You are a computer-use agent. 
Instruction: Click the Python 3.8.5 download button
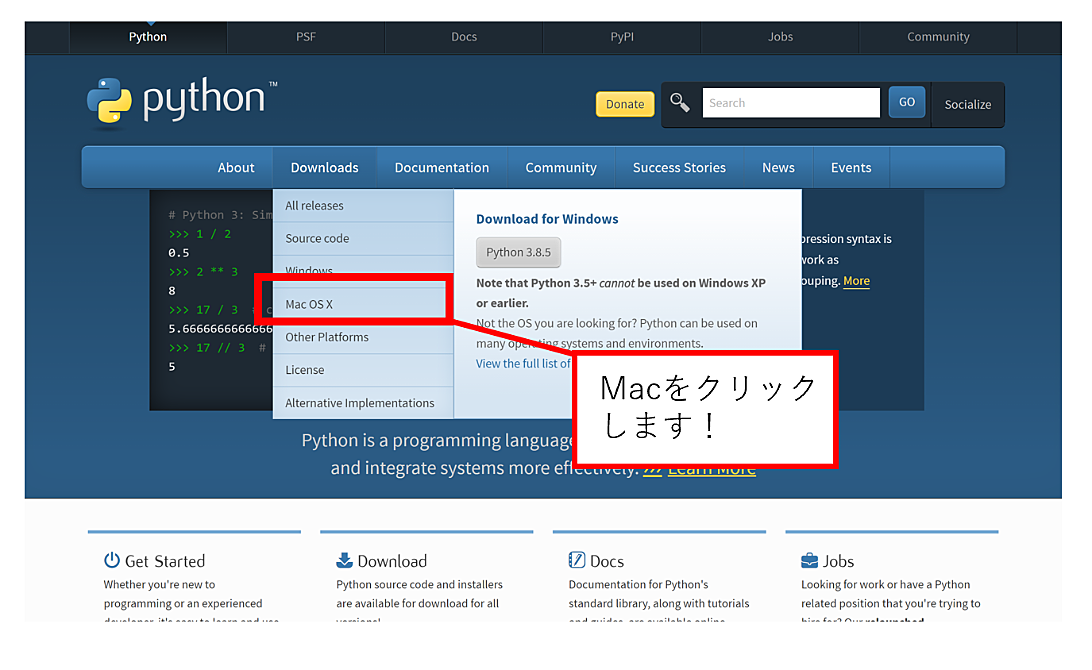pos(518,252)
